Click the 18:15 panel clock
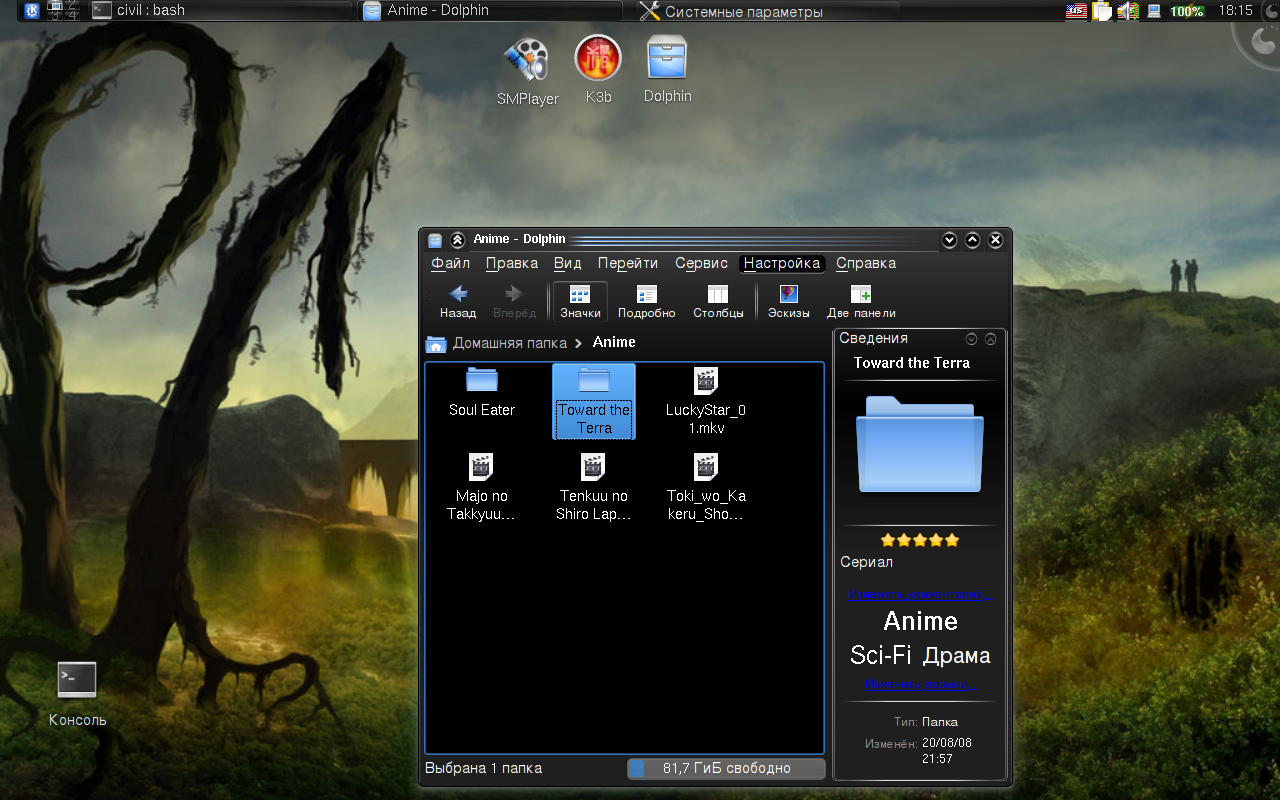1280x800 pixels. coord(1236,11)
